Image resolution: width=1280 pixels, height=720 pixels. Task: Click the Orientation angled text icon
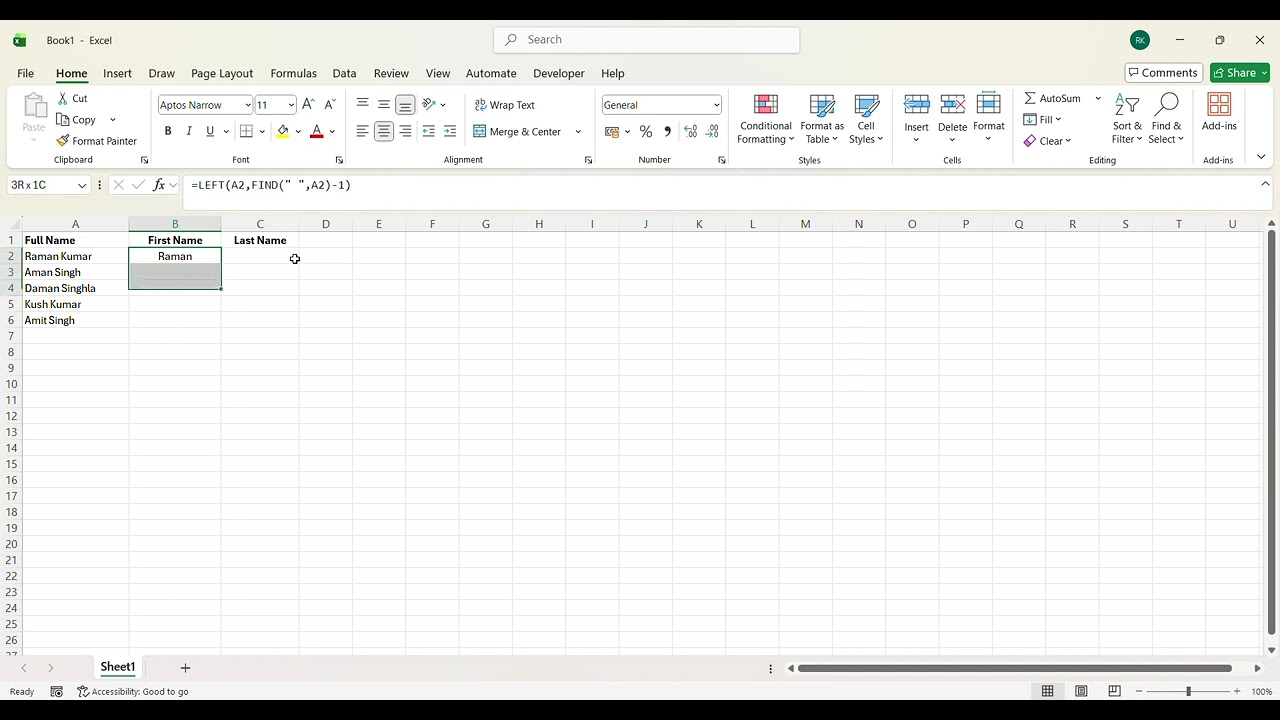pyautogui.click(x=429, y=104)
